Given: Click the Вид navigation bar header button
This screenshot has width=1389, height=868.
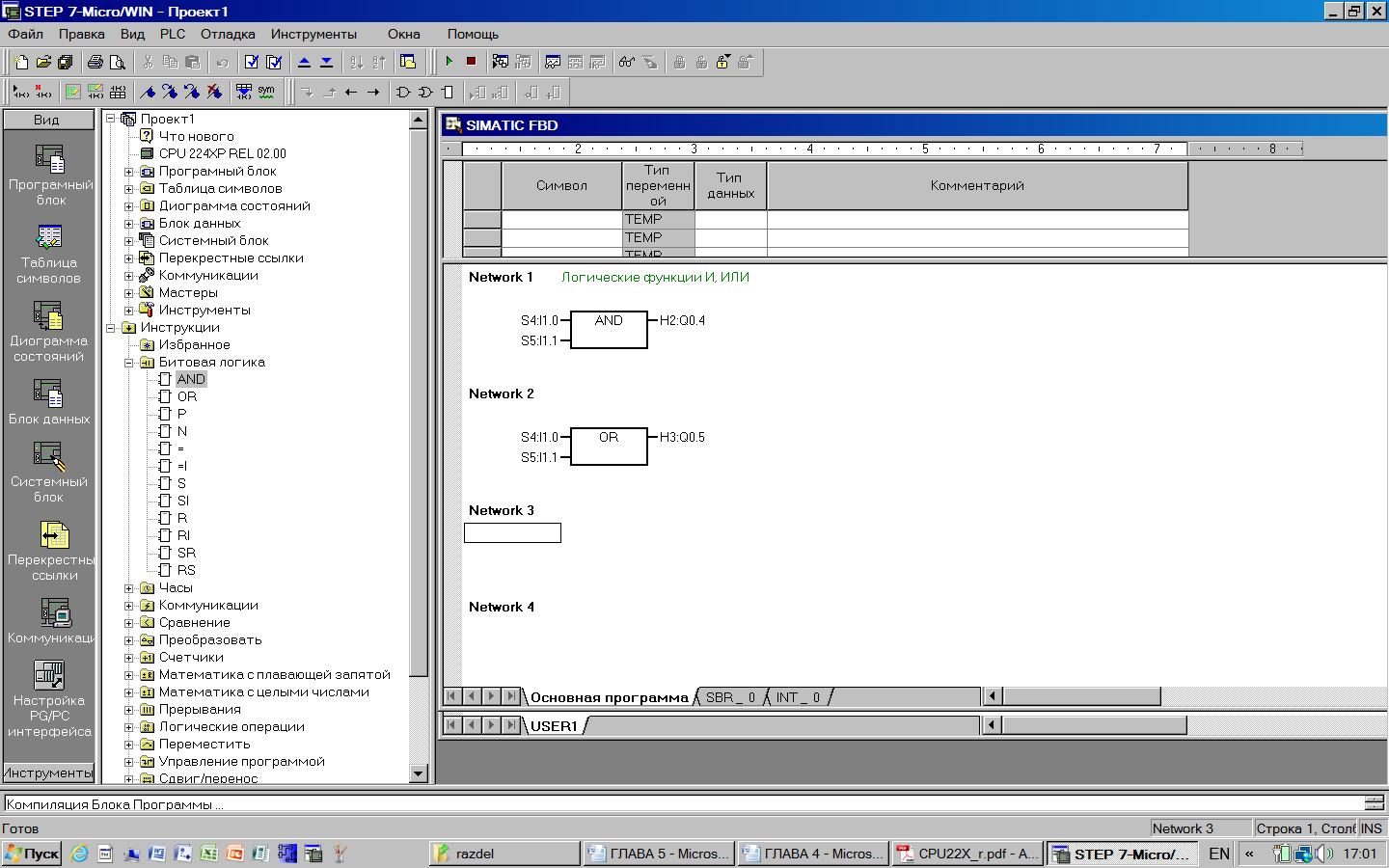Looking at the screenshot, I should 48,120.
